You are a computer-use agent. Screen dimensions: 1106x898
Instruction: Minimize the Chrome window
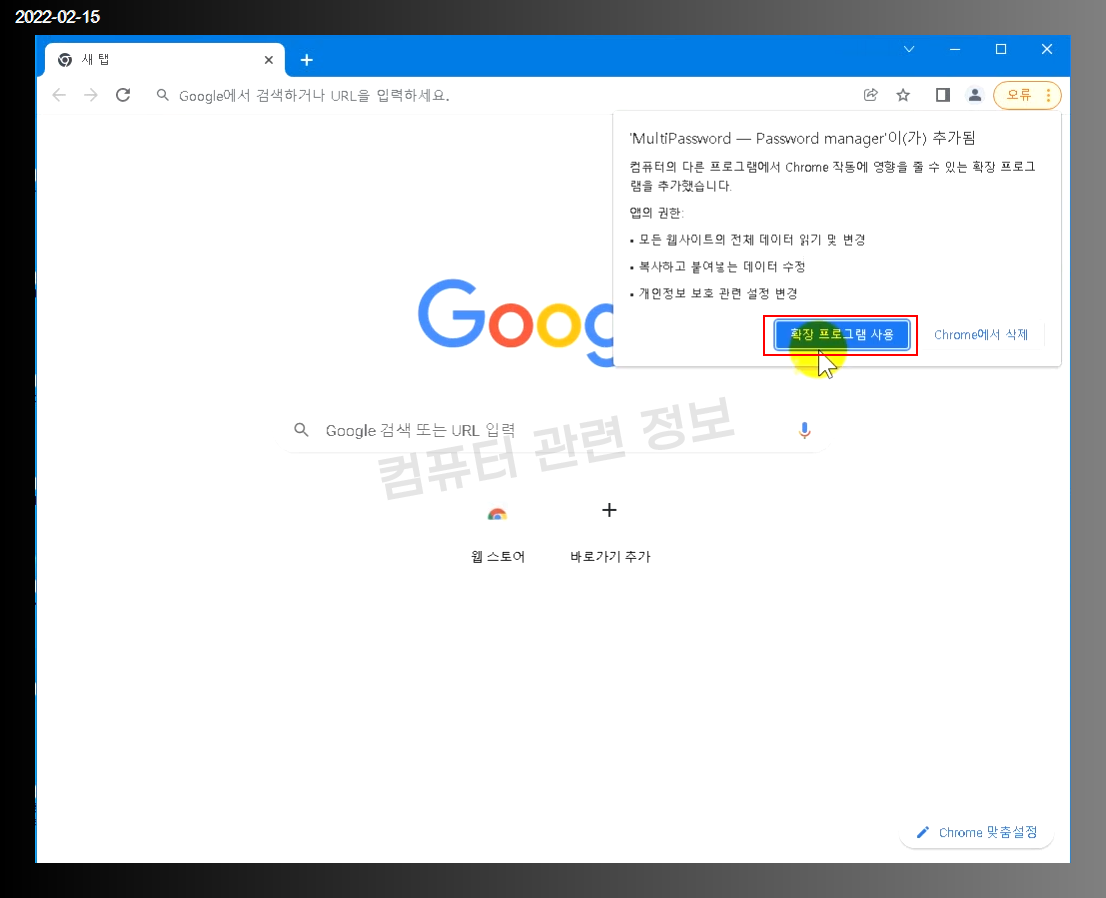click(x=955, y=49)
